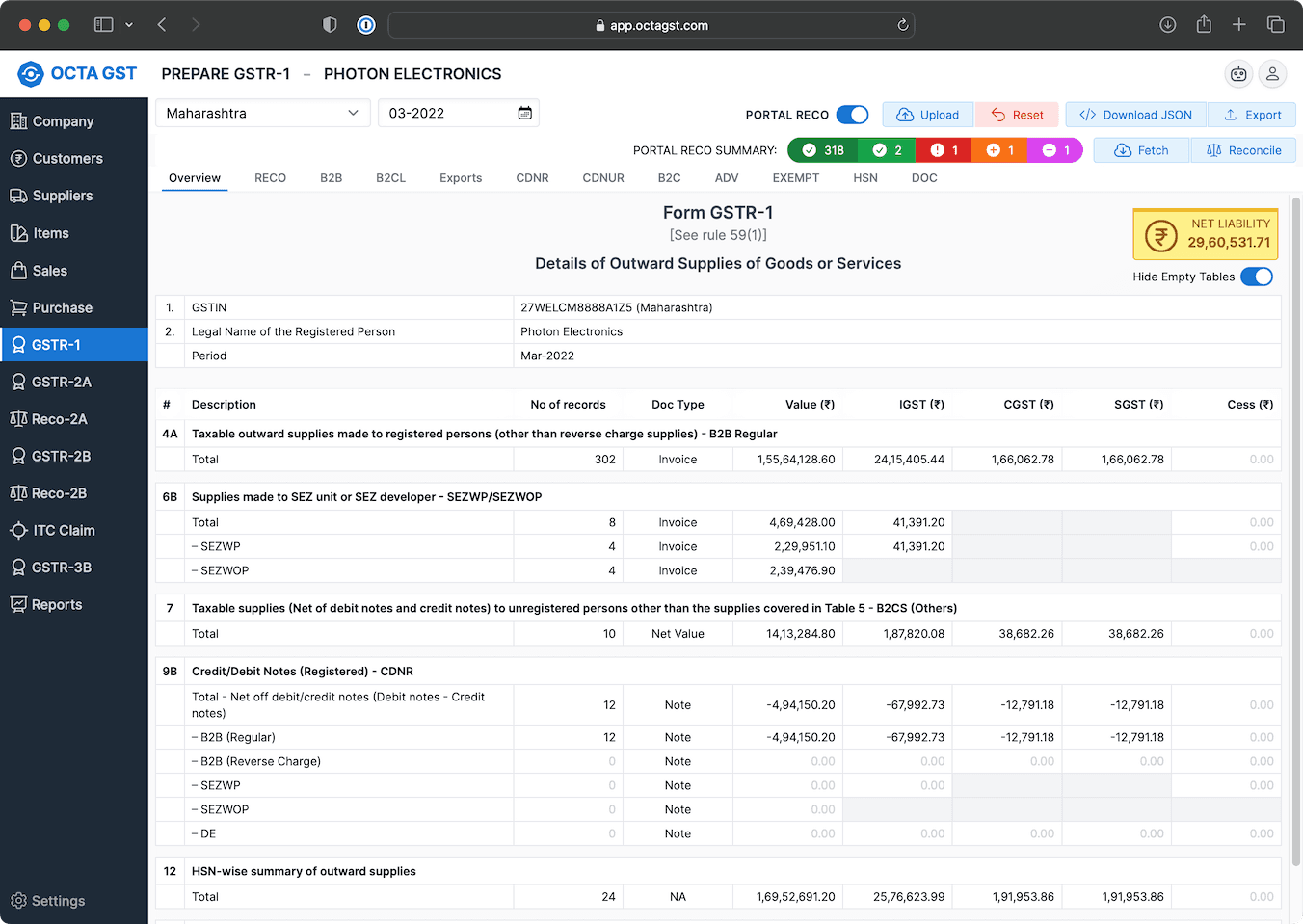Click the NET LIABILITY card
Image resolution: width=1303 pixels, height=924 pixels.
pos(1206,234)
